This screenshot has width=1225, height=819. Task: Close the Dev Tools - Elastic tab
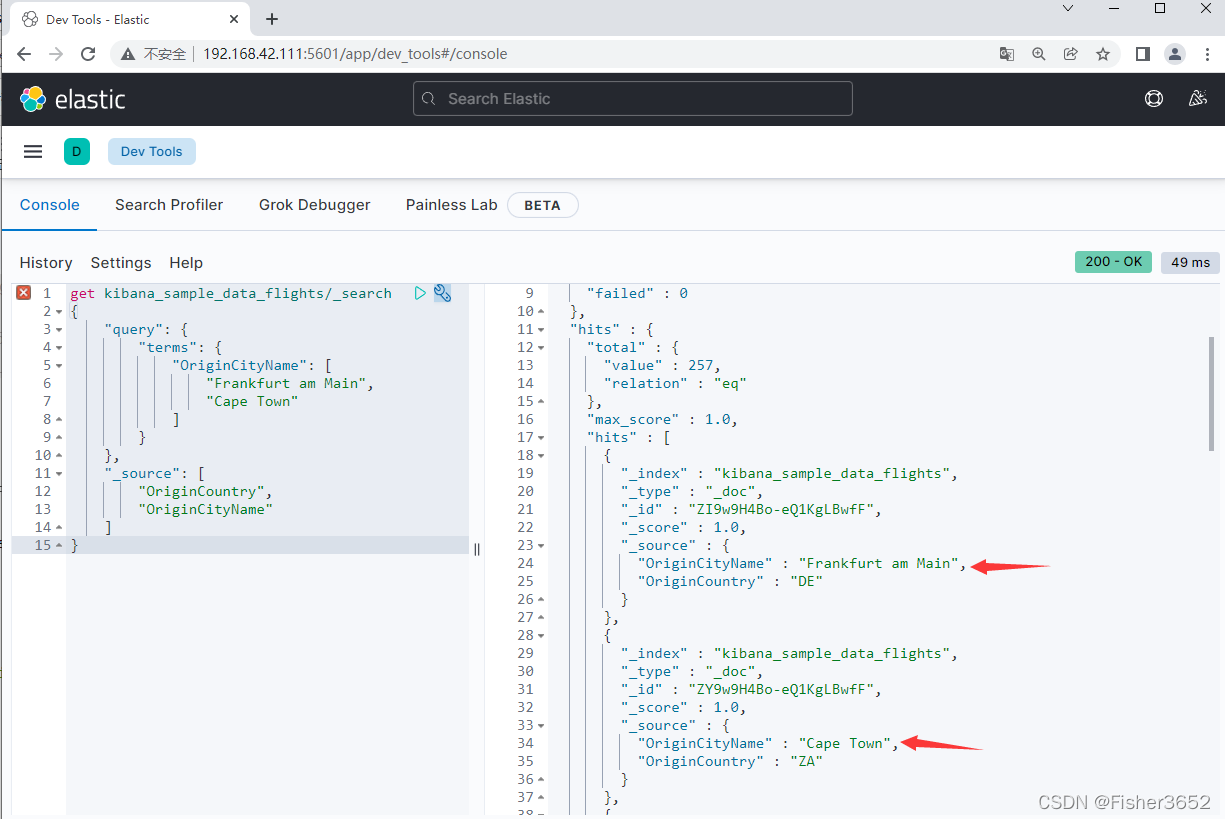point(236,19)
